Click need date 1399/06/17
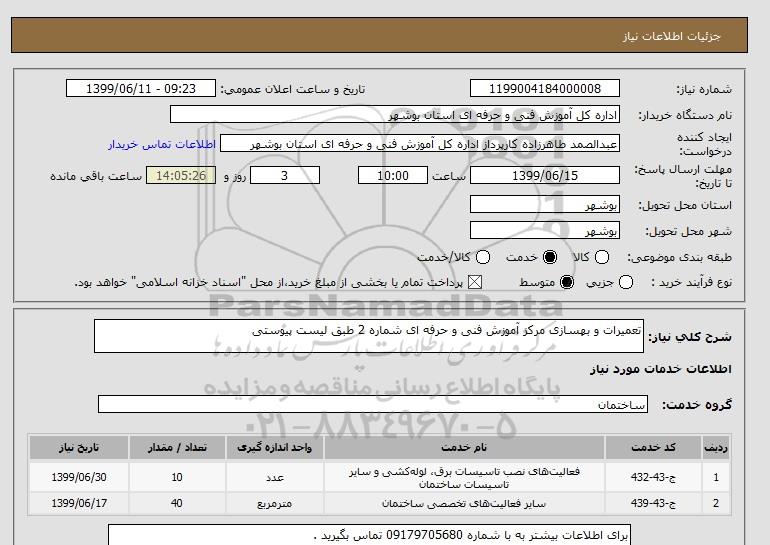The height and width of the screenshot is (545, 770). click(x=79, y=503)
